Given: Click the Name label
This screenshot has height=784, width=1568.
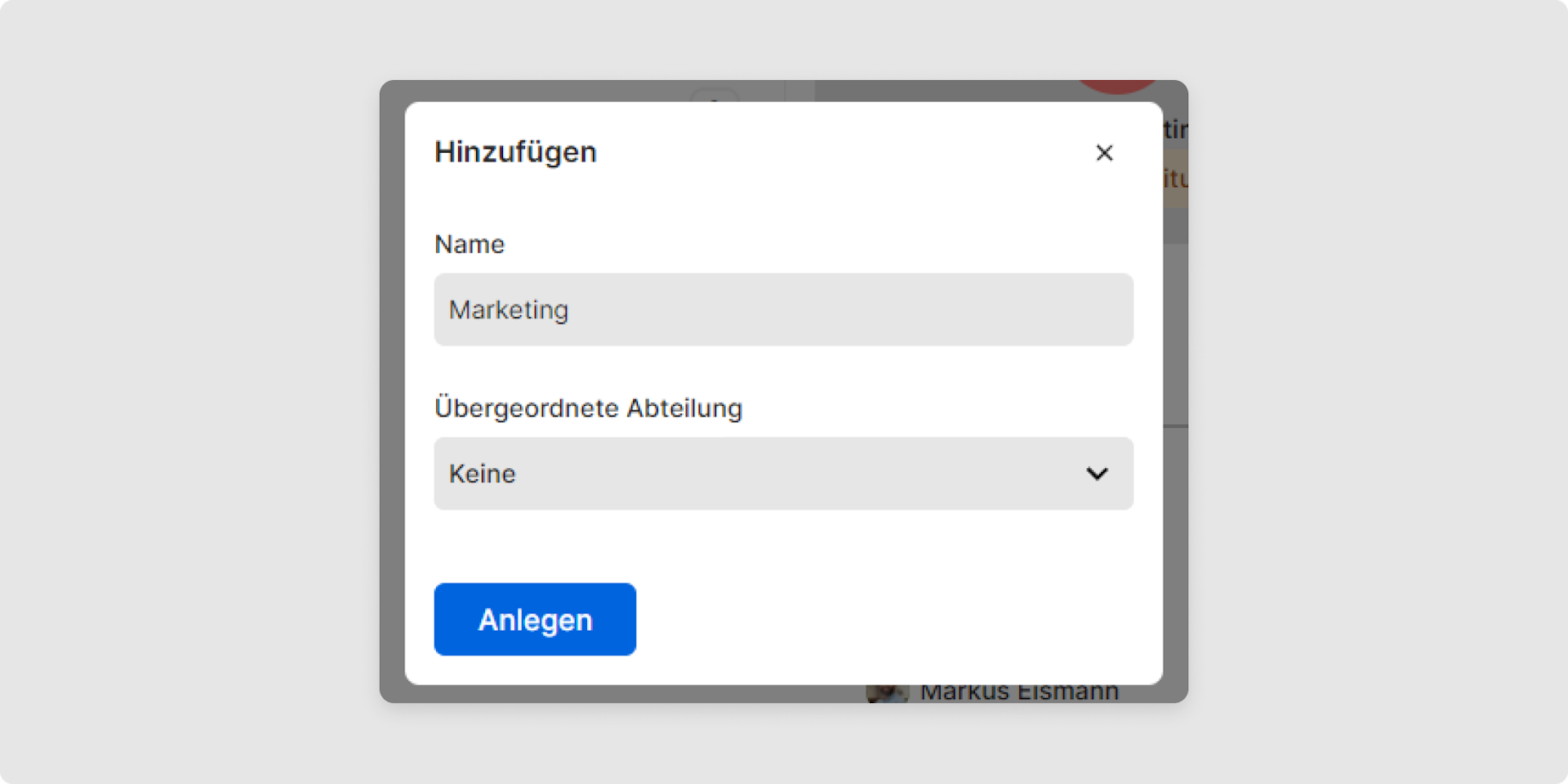Looking at the screenshot, I should tap(470, 244).
